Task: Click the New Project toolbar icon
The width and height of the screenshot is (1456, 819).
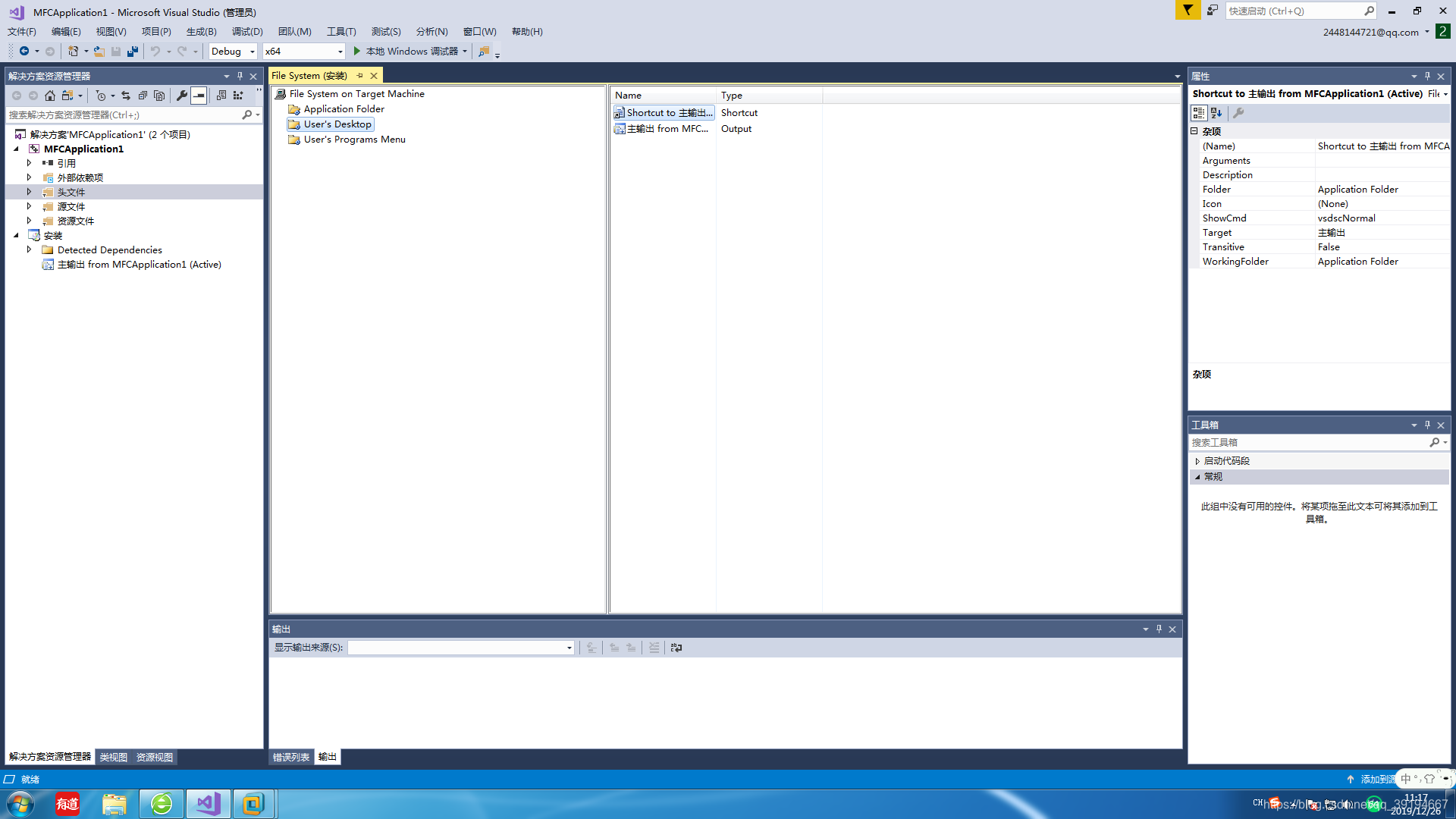Action: point(73,52)
